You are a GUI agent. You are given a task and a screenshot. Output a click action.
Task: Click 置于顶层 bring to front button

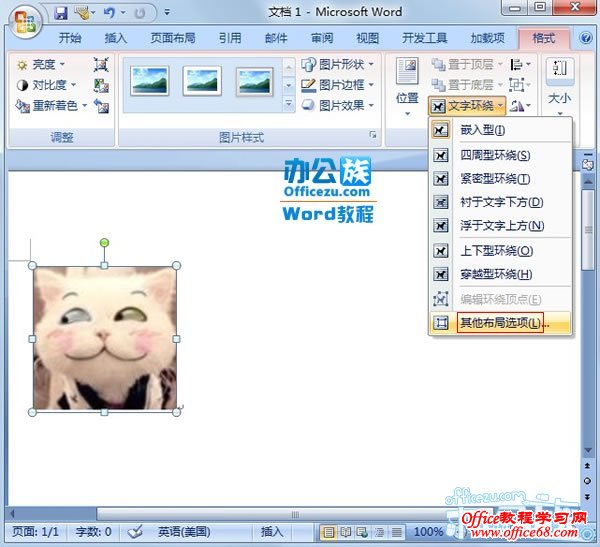click(x=466, y=64)
